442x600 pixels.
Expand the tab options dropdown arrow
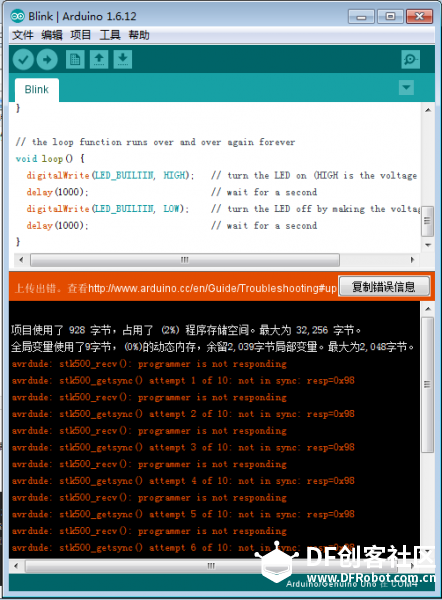406,88
